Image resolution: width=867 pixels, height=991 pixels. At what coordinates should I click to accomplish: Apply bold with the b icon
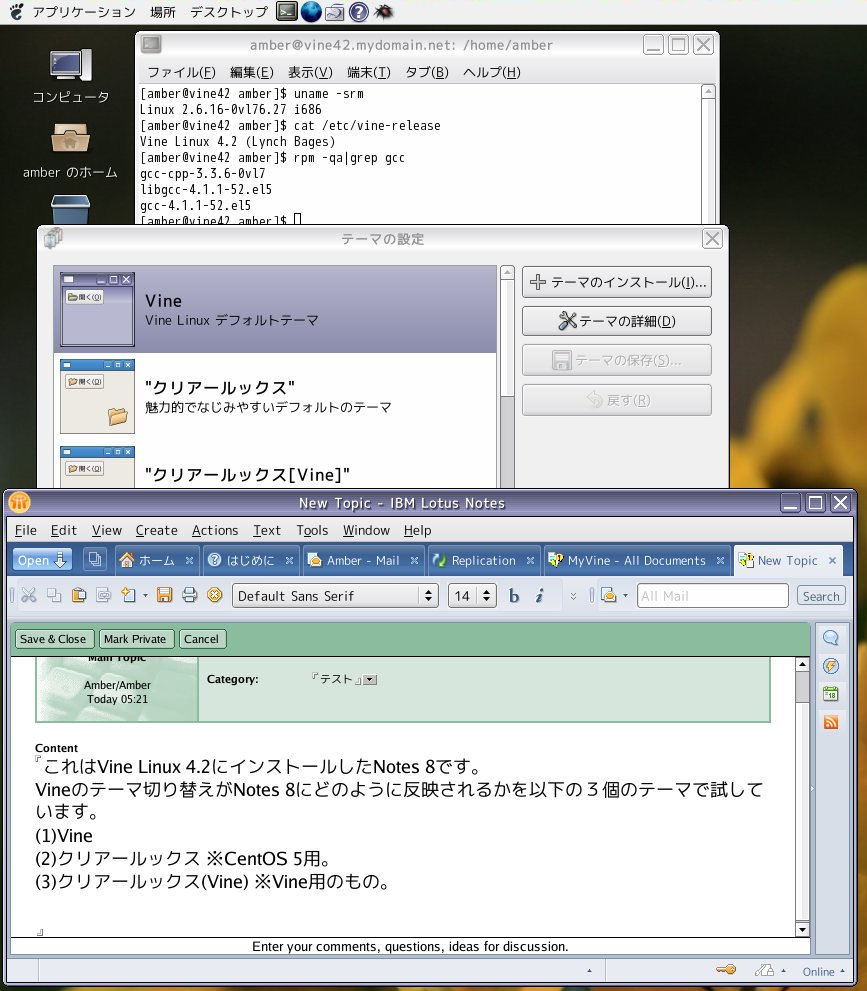pyautogui.click(x=514, y=596)
